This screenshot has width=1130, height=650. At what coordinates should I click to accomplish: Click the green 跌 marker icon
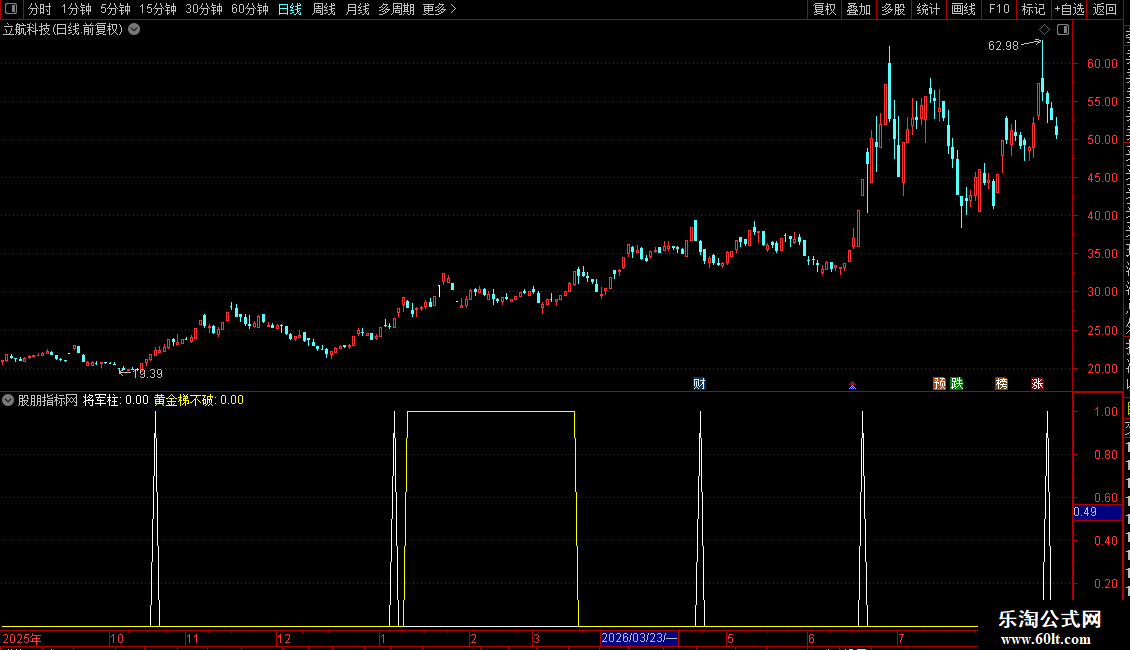click(x=957, y=383)
